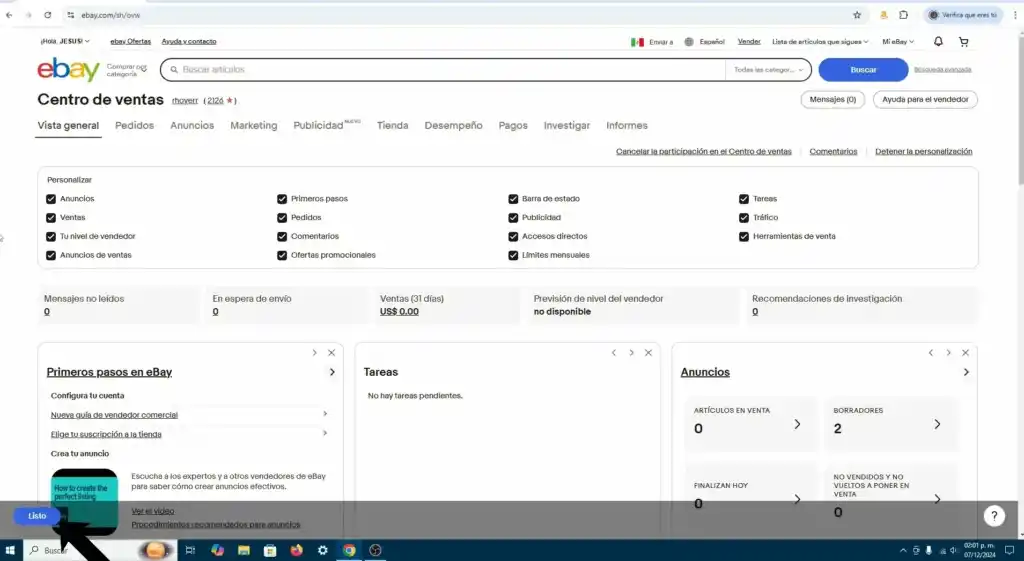
Task: Reload the page with refresh icon
Action: tap(48, 15)
